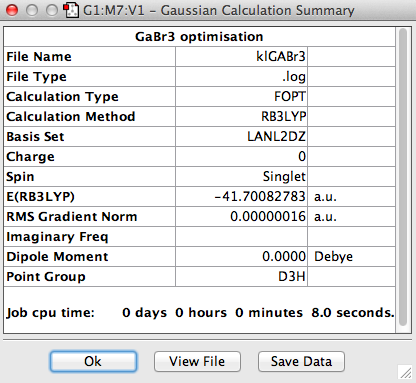
Task: Select the E(RB3LYP) energy value cell
Action: (x=241, y=197)
